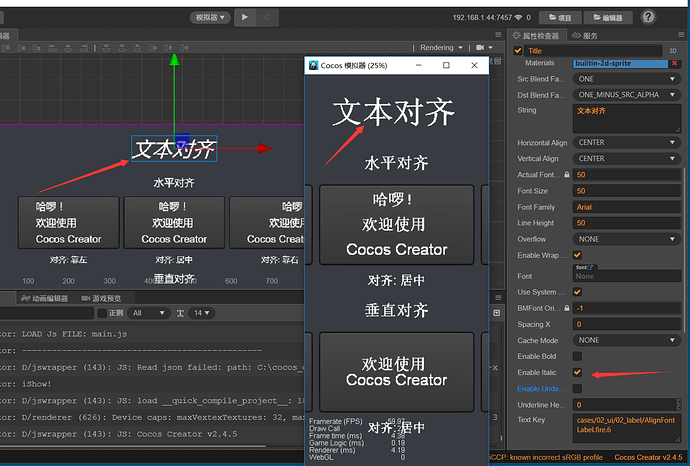Click the blue square gizmo handle in scene

(x=182, y=141)
